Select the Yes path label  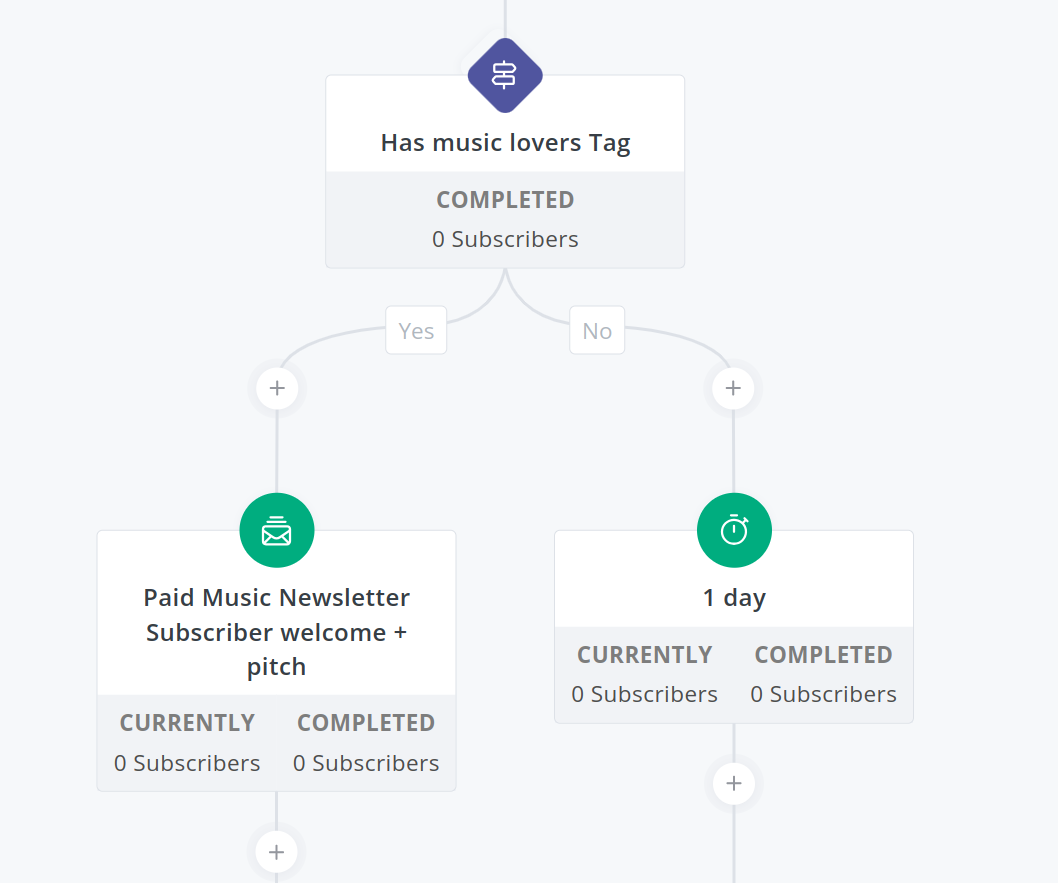coord(416,330)
